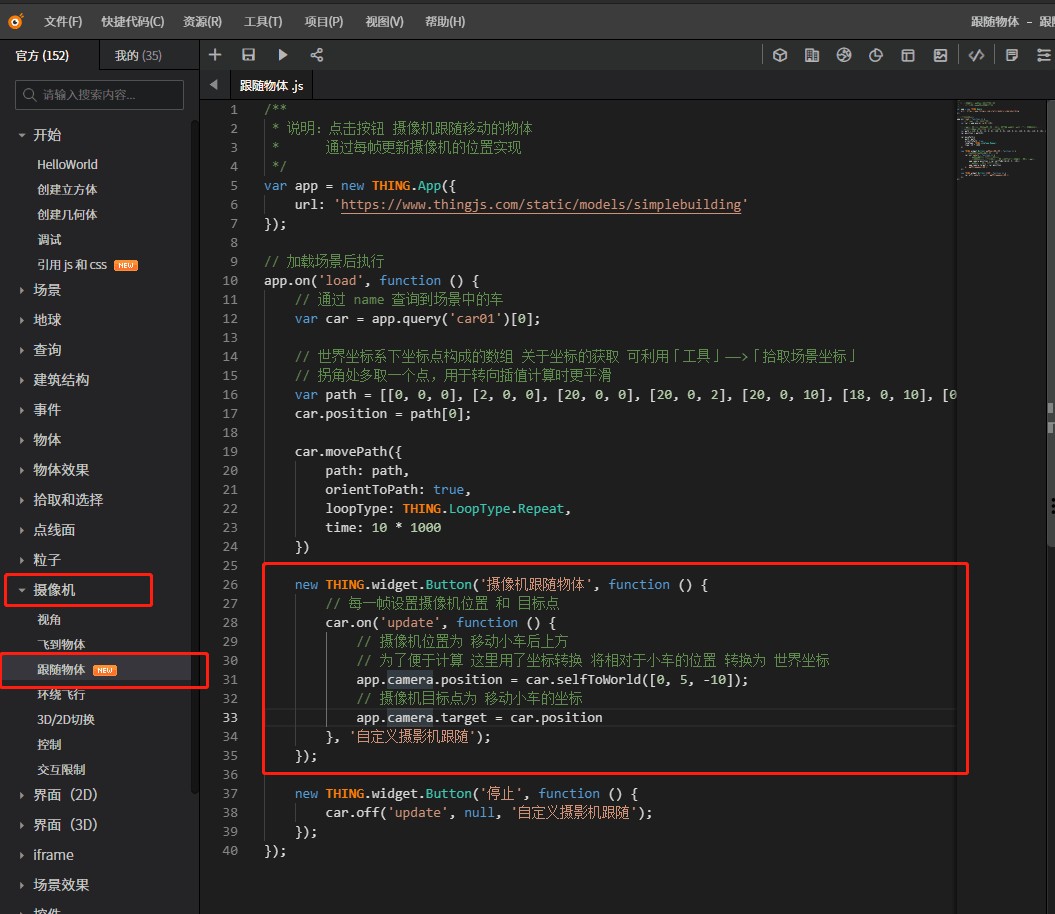The height and width of the screenshot is (914, 1055).
Task: Open the 视图(V) menu
Action: coord(384,22)
